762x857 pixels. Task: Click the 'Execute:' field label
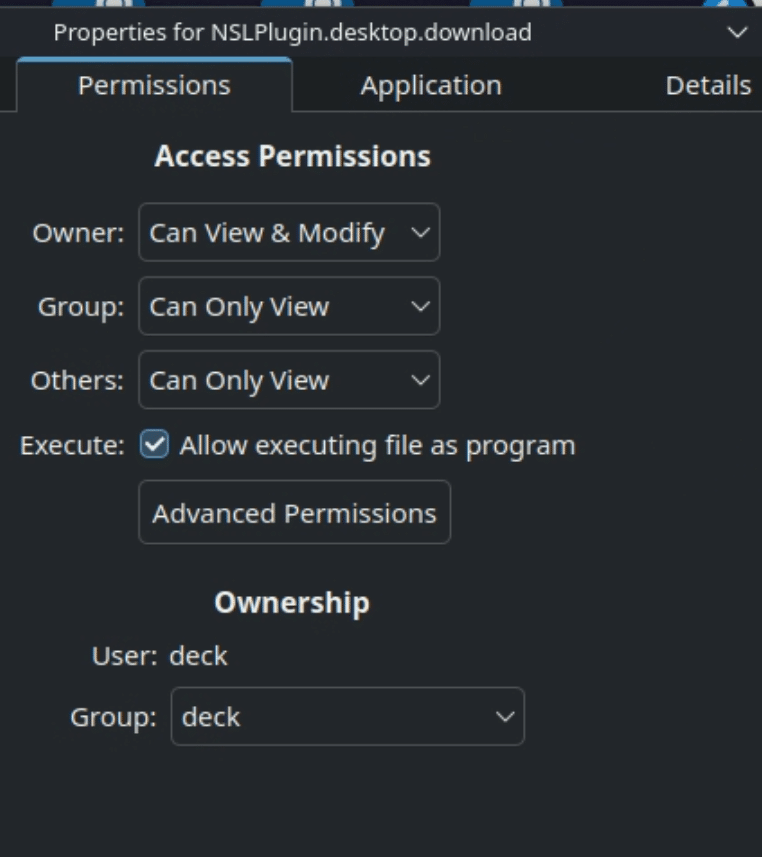point(72,445)
